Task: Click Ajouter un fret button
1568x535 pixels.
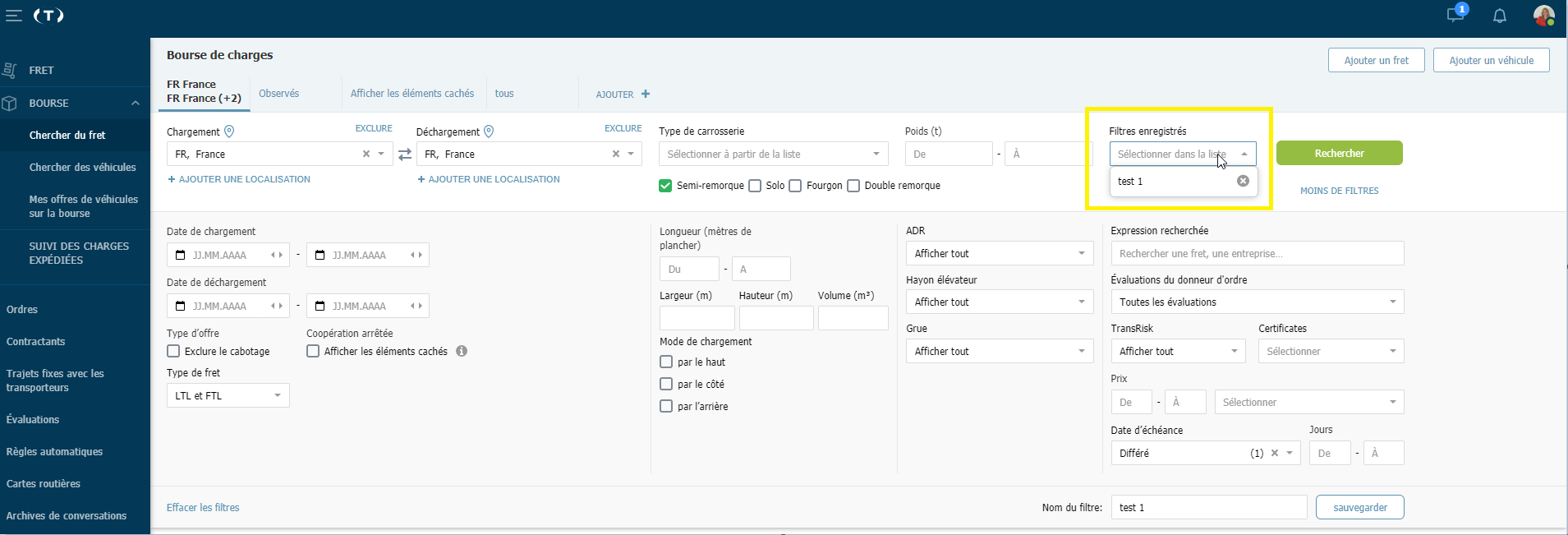Action: [1377, 60]
